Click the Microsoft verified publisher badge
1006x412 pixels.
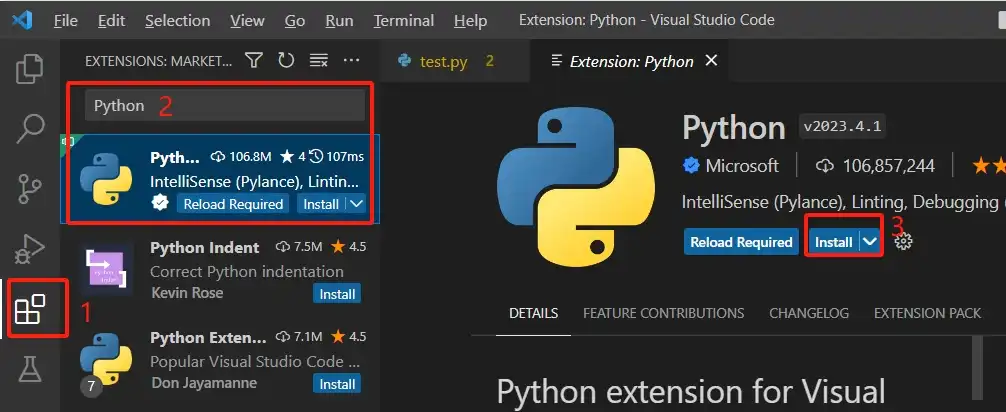coord(691,166)
